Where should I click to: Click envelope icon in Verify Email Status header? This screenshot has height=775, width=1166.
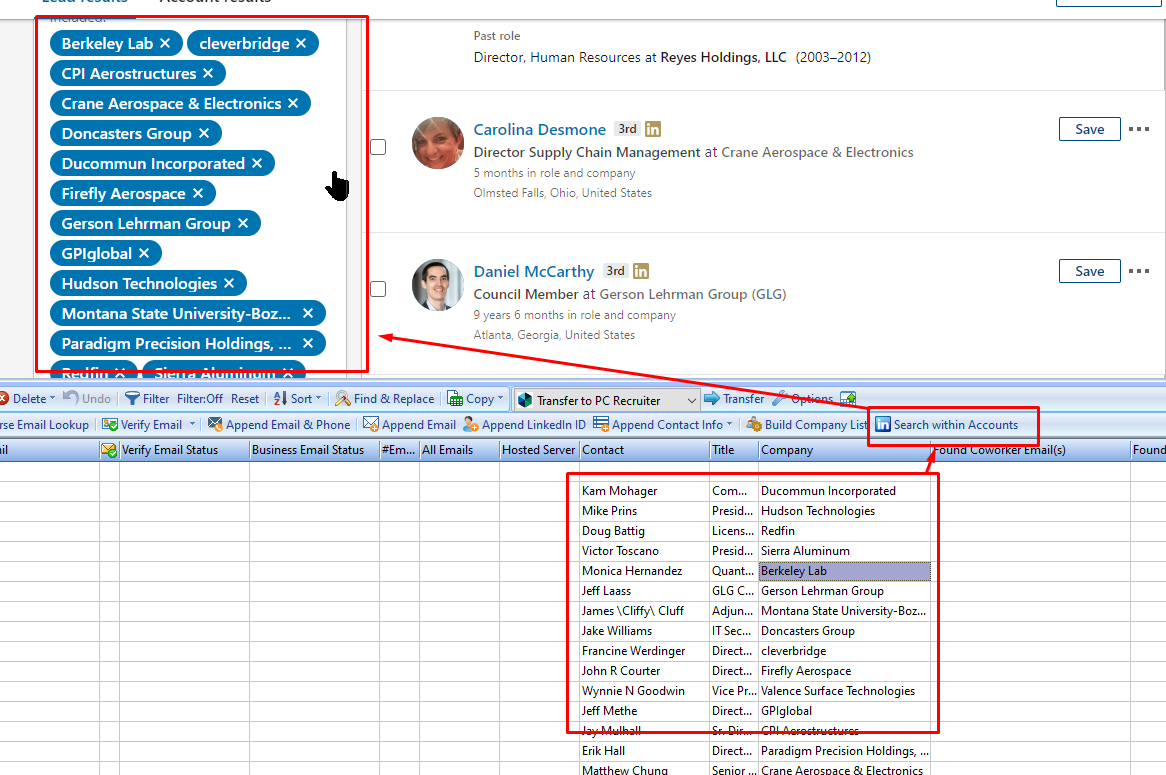click(x=109, y=450)
